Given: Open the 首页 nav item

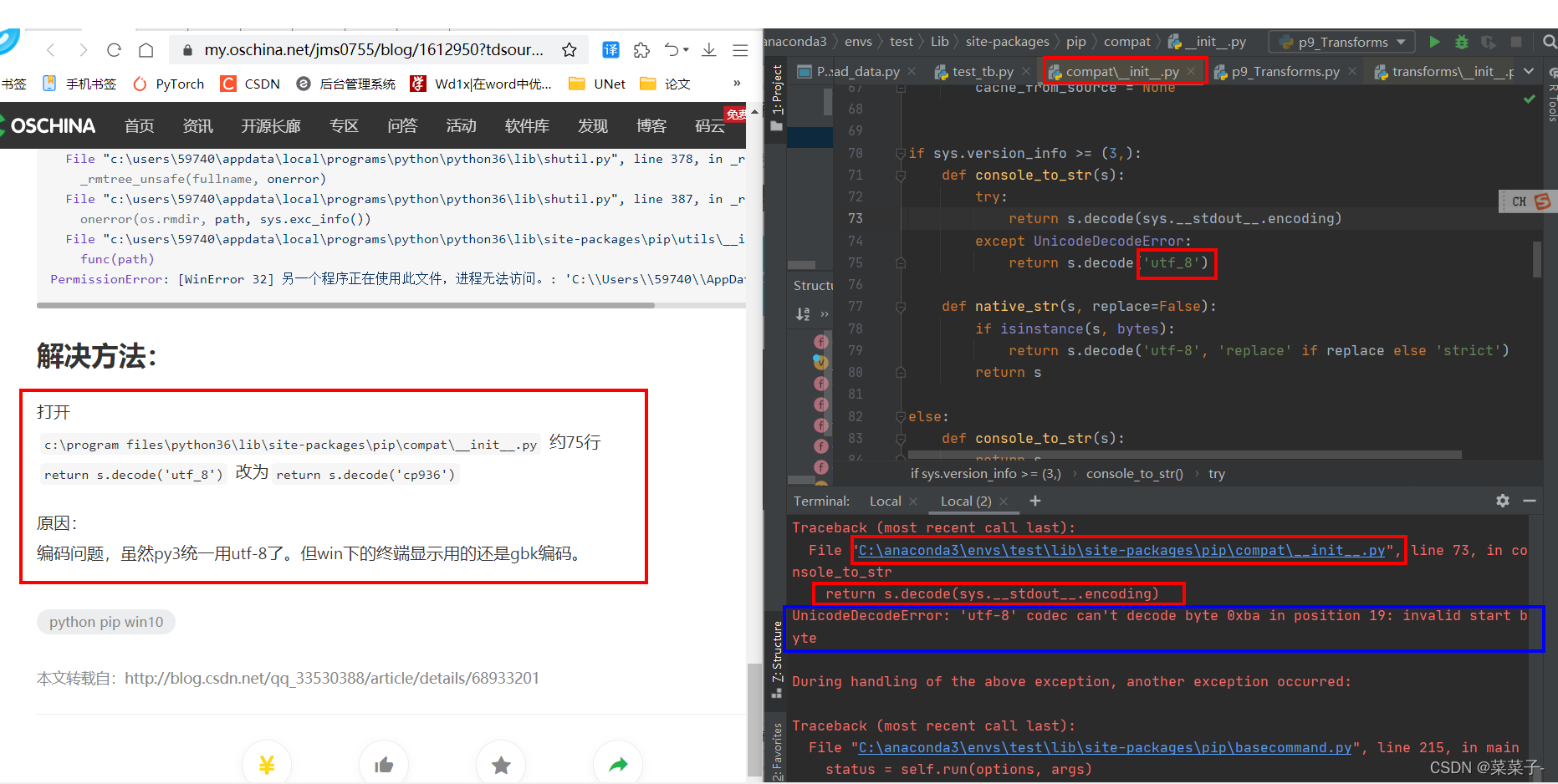Looking at the screenshot, I should tap(140, 125).
